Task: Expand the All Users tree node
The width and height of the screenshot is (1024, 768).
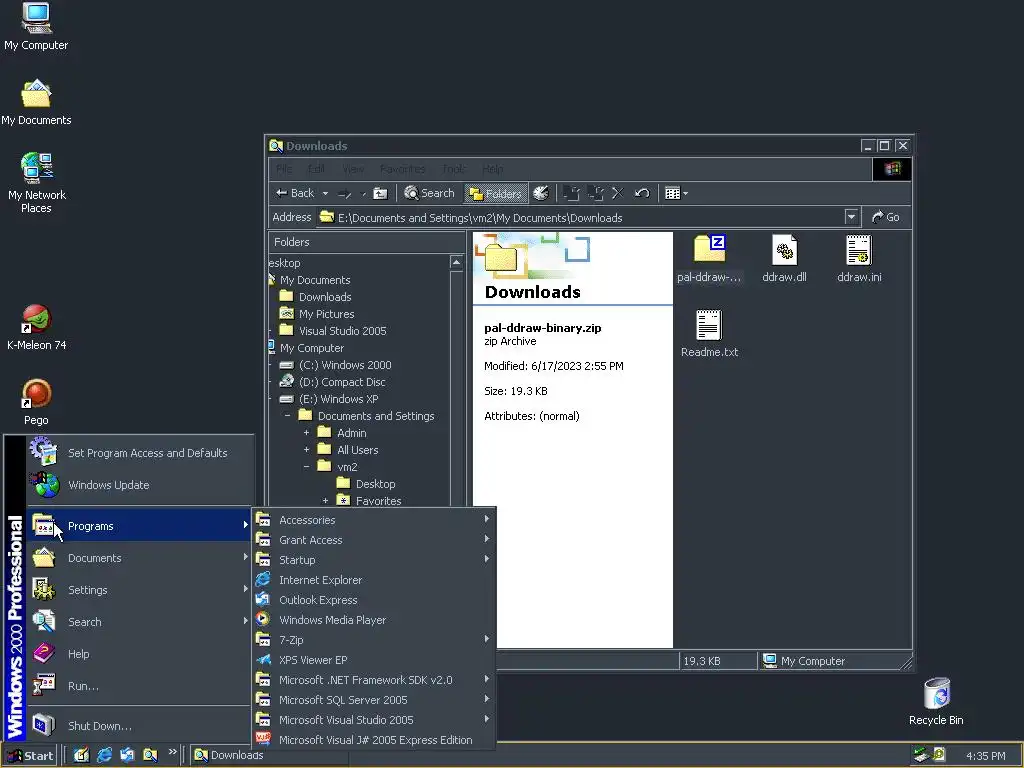Action: [x=306, y=449]
